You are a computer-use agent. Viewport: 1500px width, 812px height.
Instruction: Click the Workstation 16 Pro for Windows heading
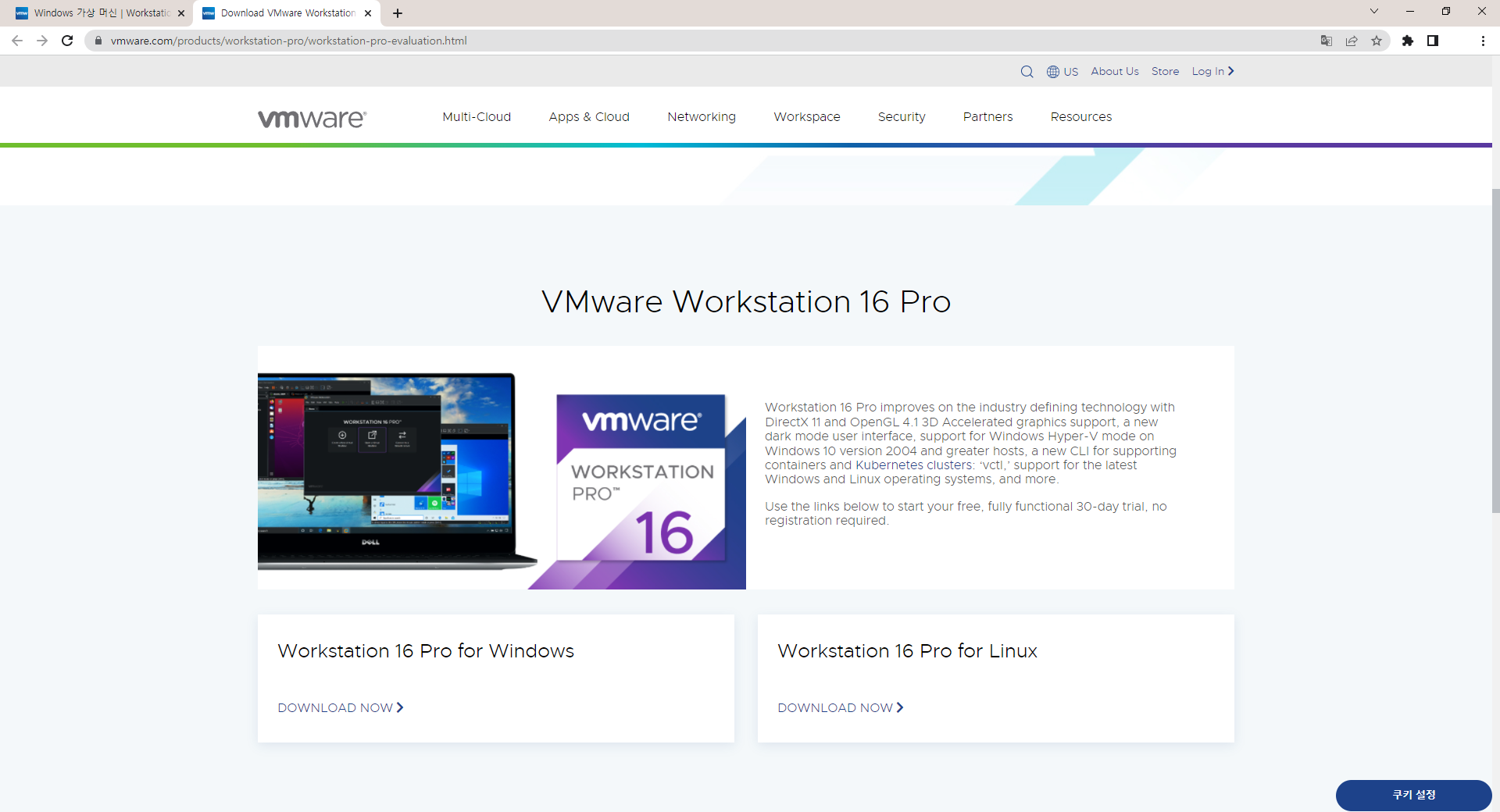coord(426,650)
